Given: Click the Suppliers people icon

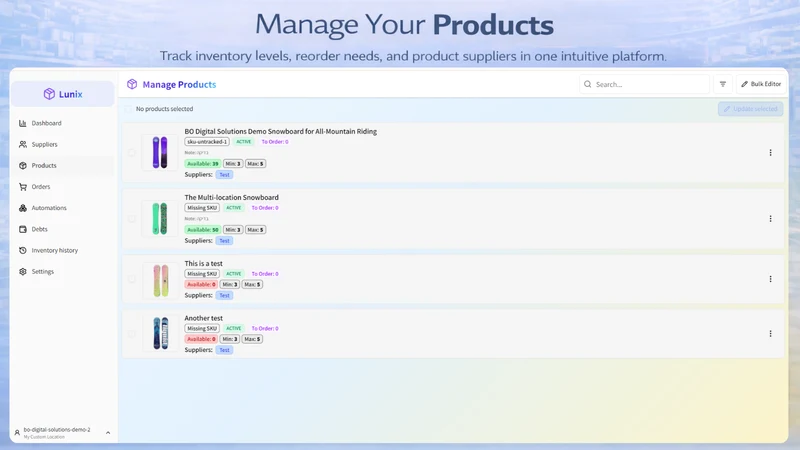Looking at the screenshot, I should coord(22,144).
